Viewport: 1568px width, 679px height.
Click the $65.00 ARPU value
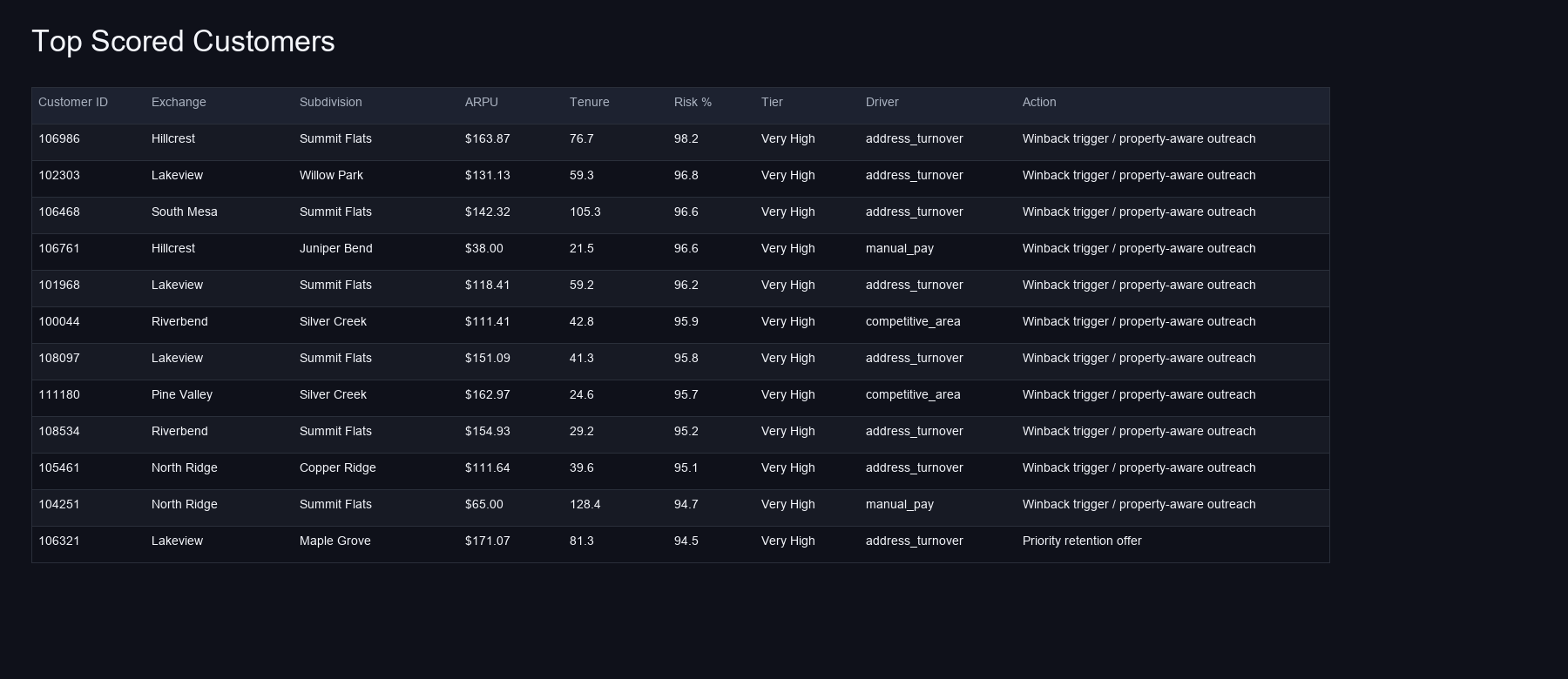[x=484, y=504]
